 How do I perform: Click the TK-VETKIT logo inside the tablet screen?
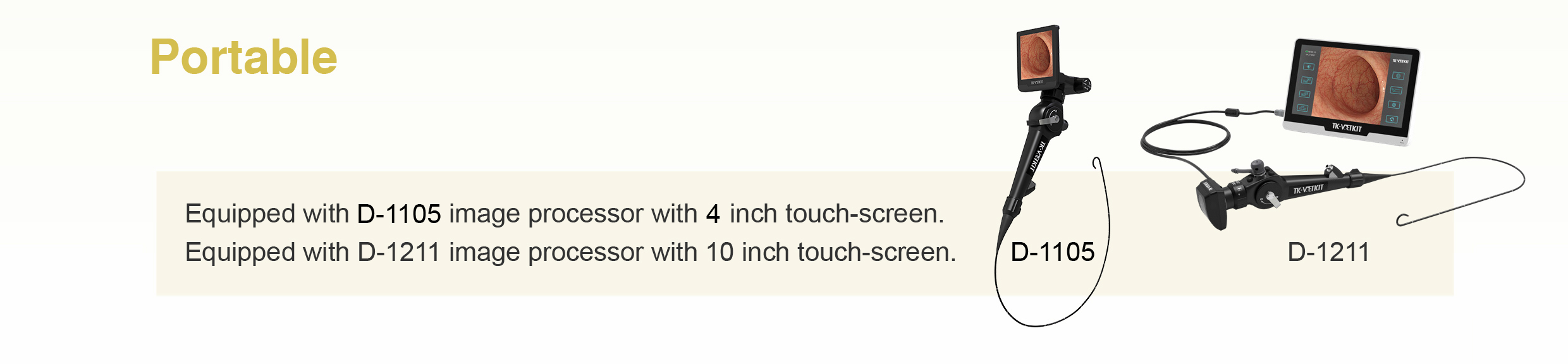coord(1400,61)
